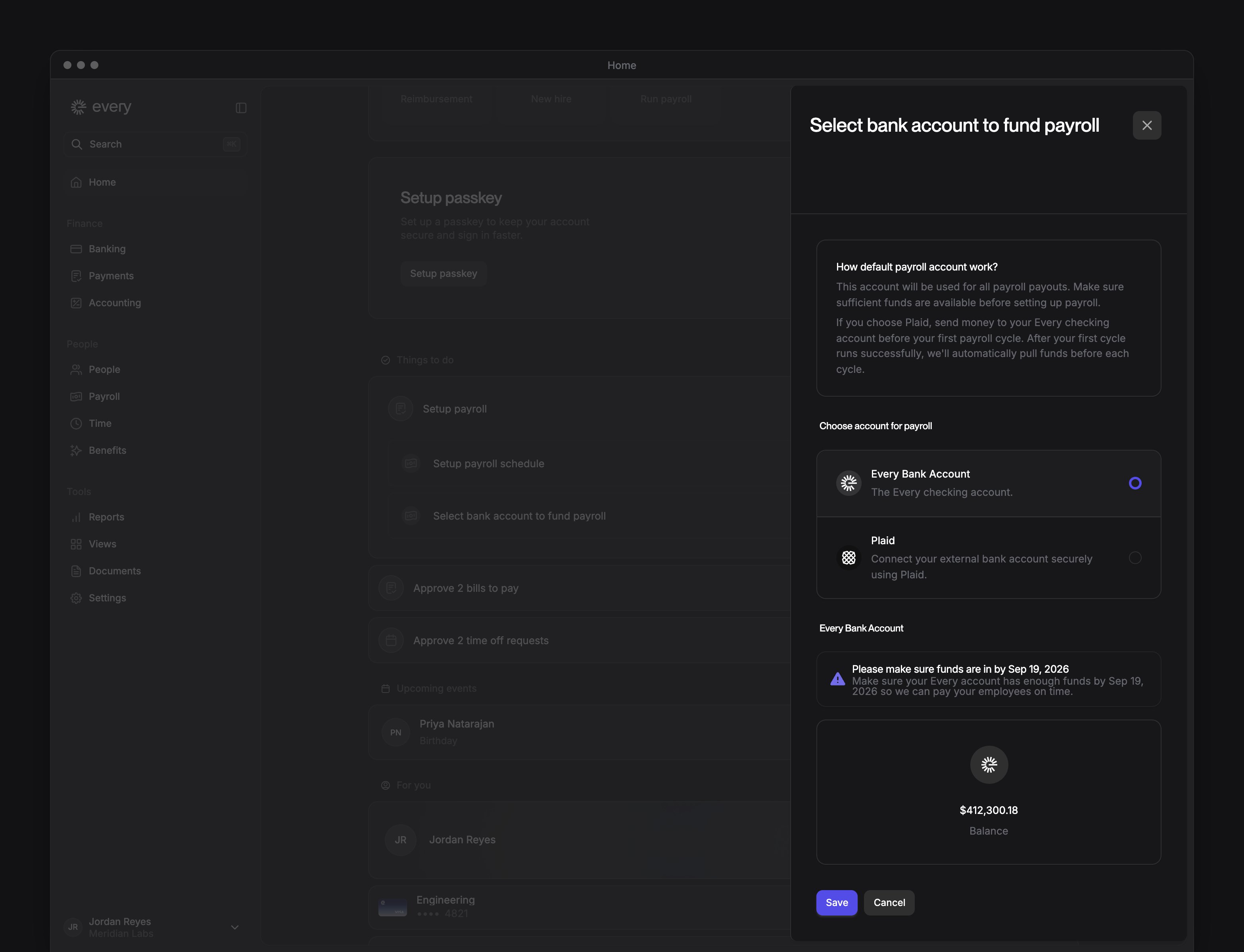The image size is (1244, 952).
Task: Open Accounting in the sidebar
Action: click(x=155, y=303)
